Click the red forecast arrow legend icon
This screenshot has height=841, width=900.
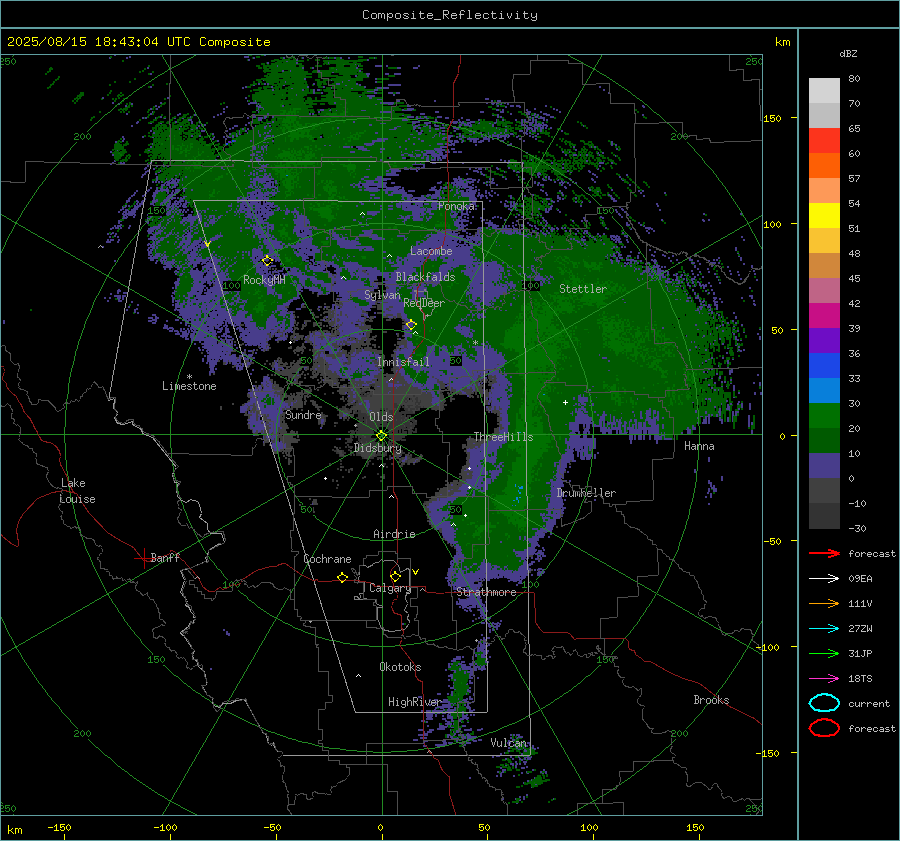pos(824,553)
